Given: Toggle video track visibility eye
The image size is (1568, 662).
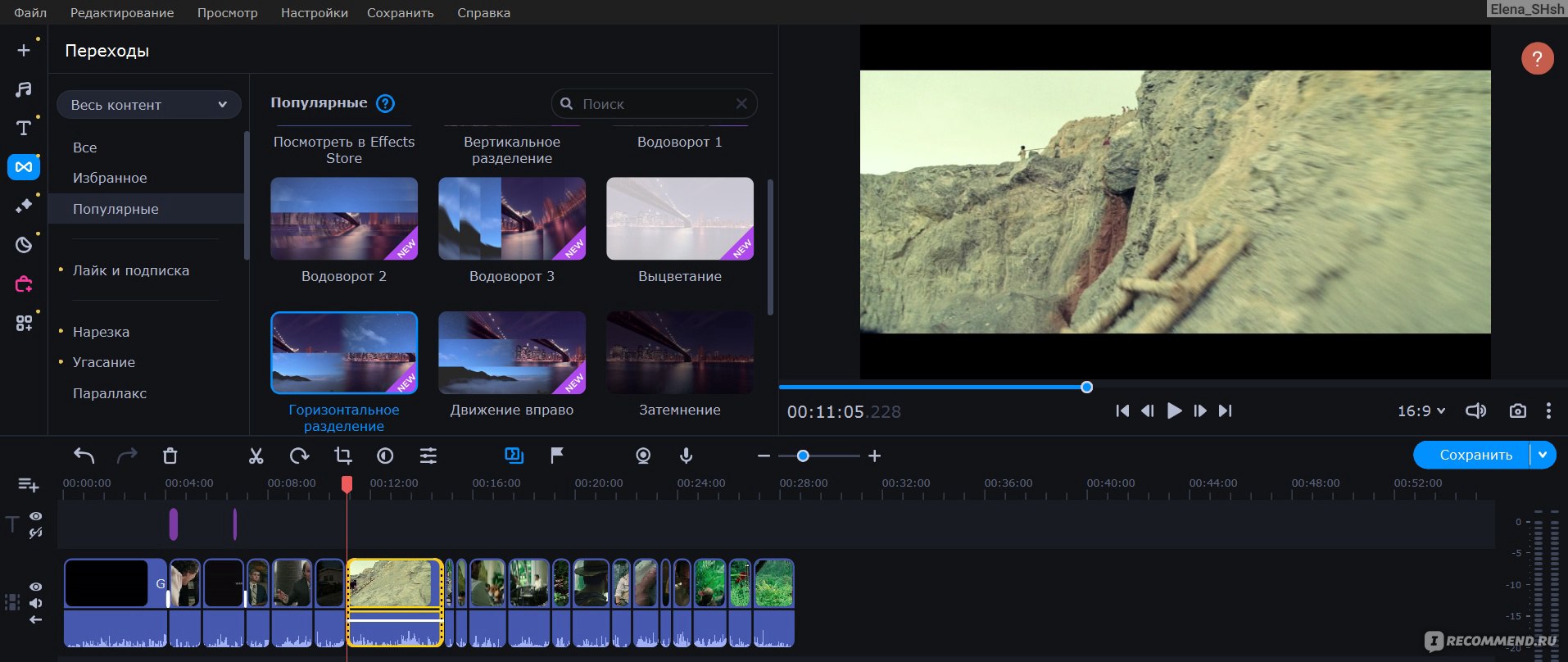Looking at the screenshot, I should (36, 587).
